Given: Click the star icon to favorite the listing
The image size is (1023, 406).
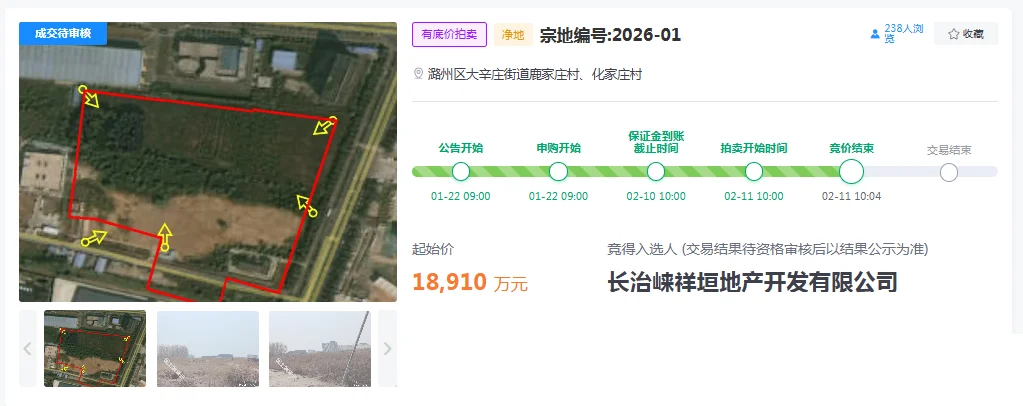Looking at the screenshot, I should (953, 34).
